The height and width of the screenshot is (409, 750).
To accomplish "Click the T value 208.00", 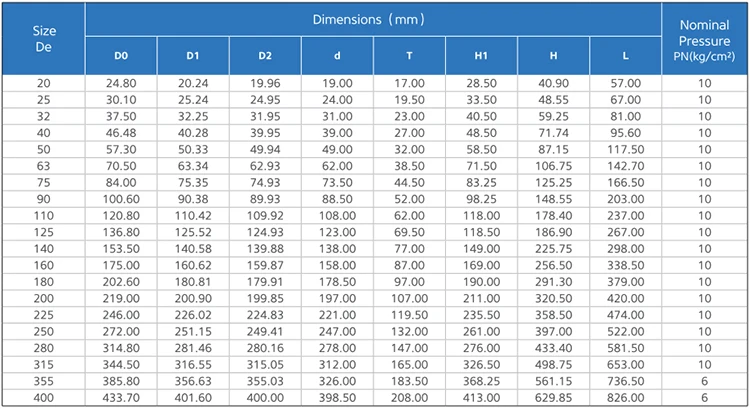I will 409,398.
